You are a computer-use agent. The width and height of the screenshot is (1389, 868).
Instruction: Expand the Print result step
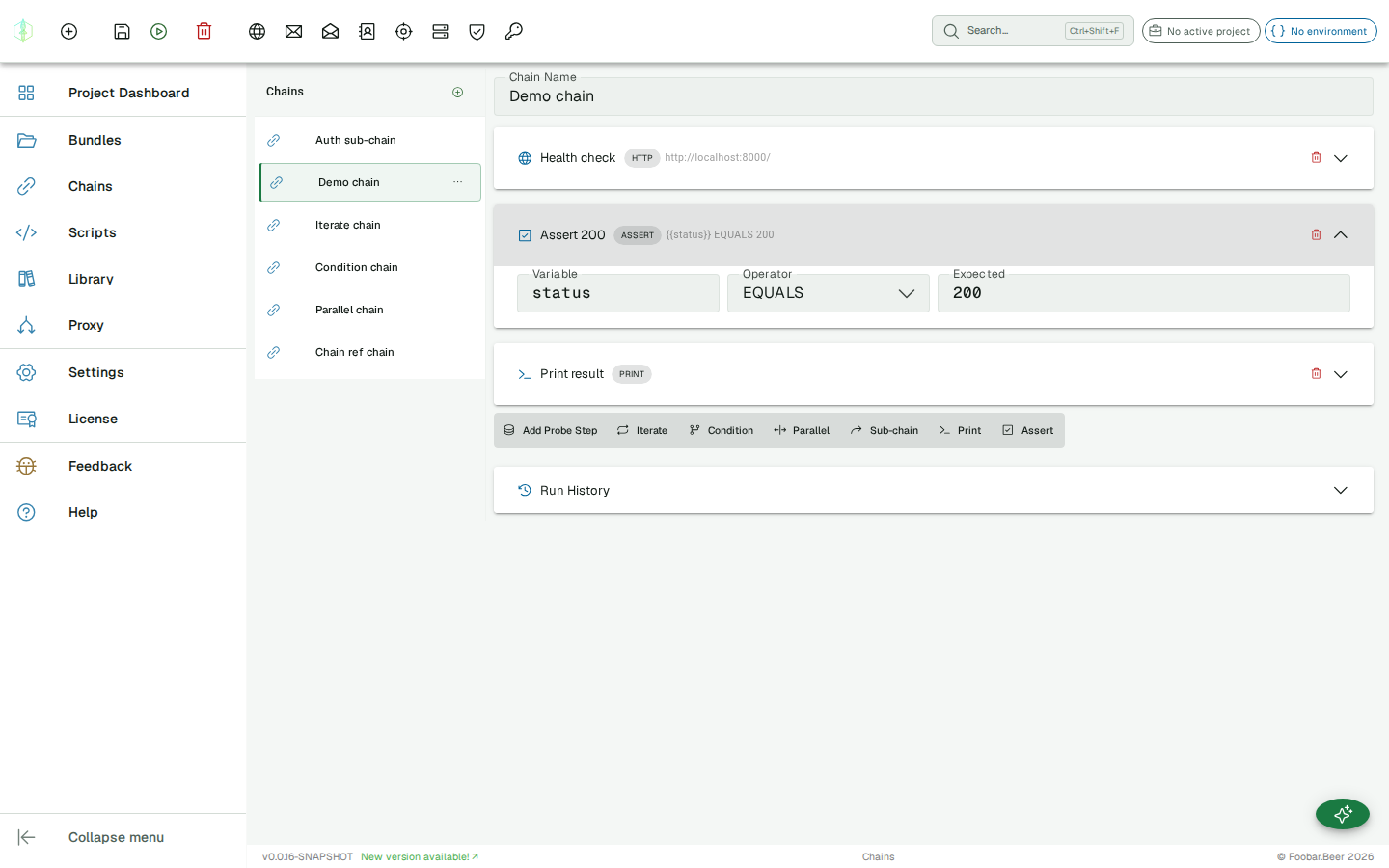click(1341, 374)
